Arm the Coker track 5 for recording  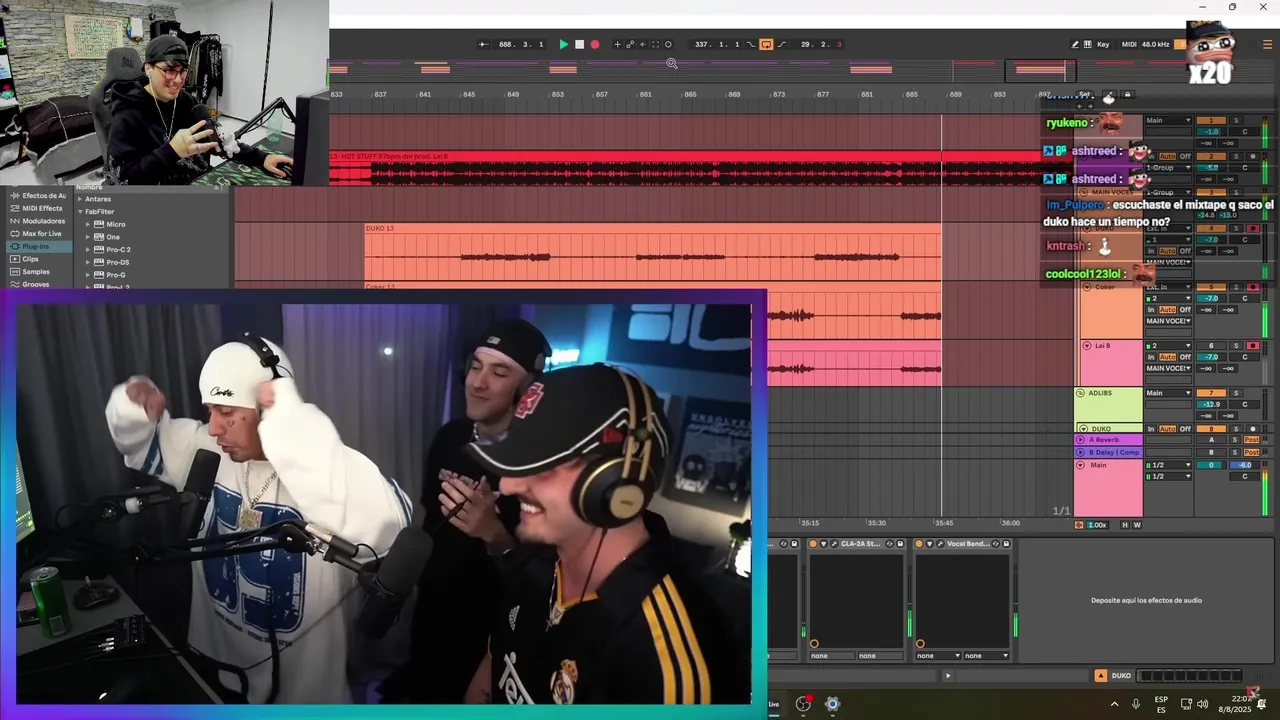click(x=1253, y=287)
